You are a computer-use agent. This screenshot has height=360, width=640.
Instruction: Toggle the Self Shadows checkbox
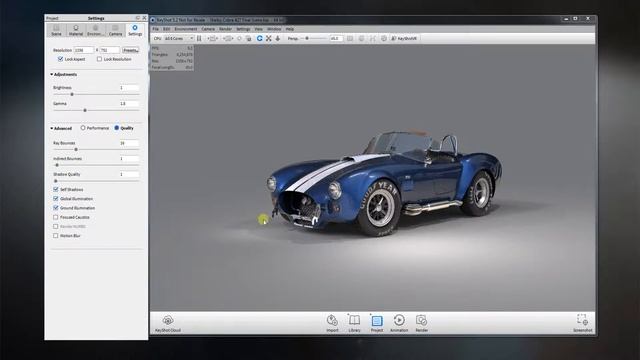tap(56, 189)
